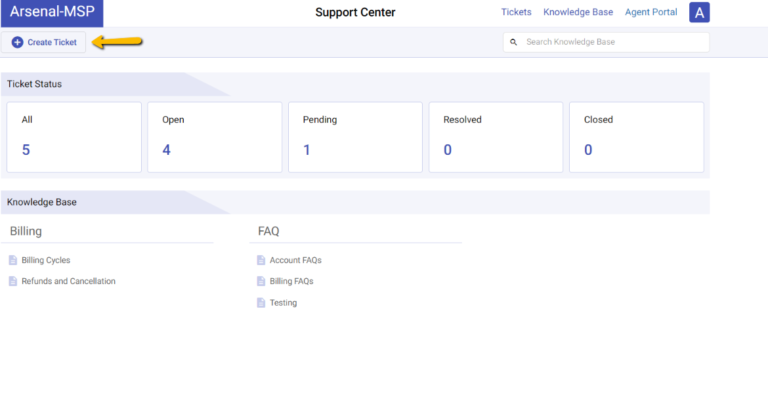Select the Closed tickets status card
768x395 pixels.
636,137
